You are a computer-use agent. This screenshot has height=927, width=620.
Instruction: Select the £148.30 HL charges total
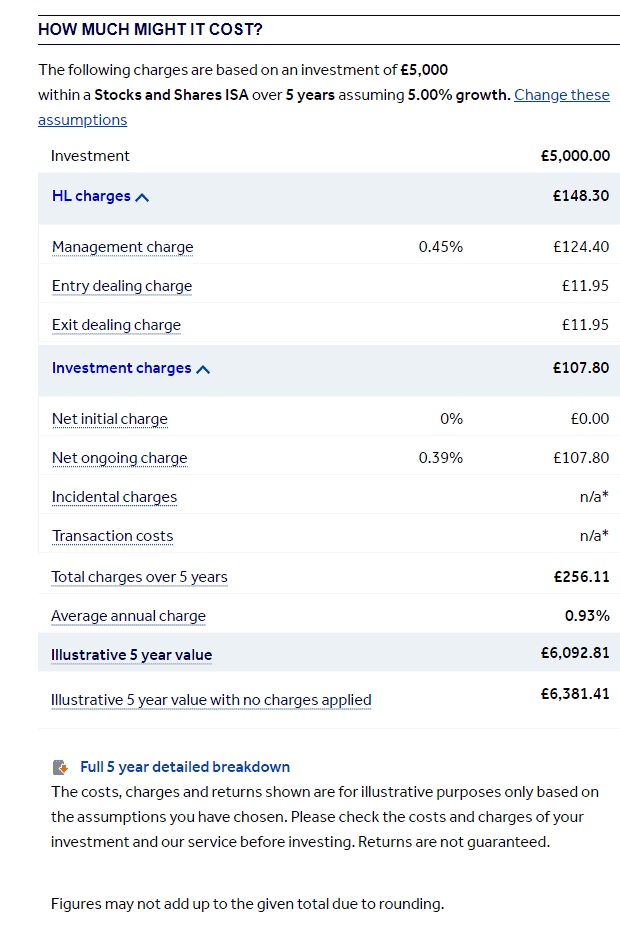click(x=581, y=196)
